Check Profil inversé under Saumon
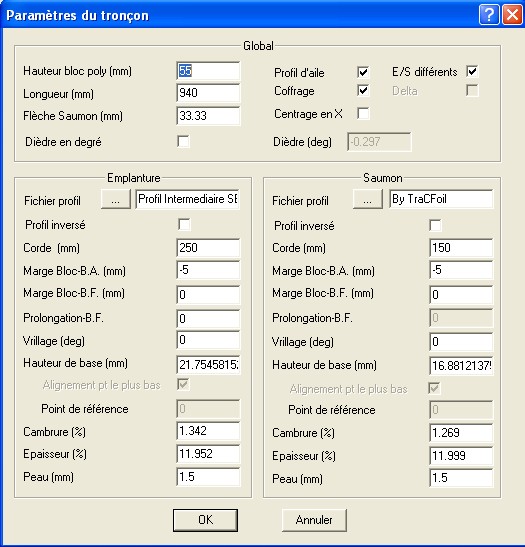Image resolution: width=525 pixels, height=547 pixels. pos(435,225)
